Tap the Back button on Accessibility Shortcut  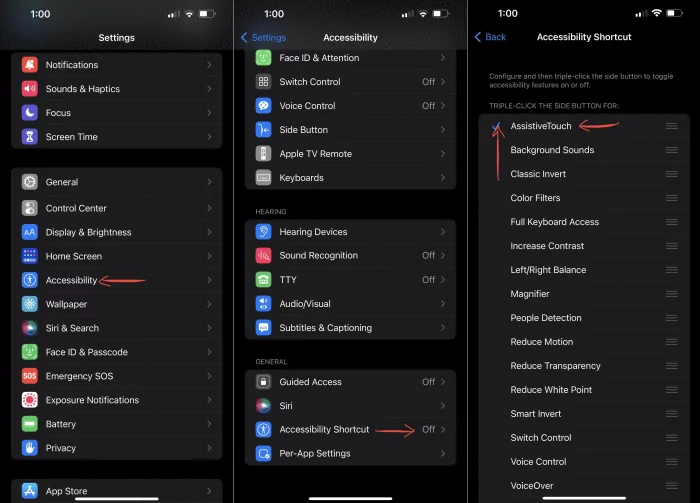490,37
